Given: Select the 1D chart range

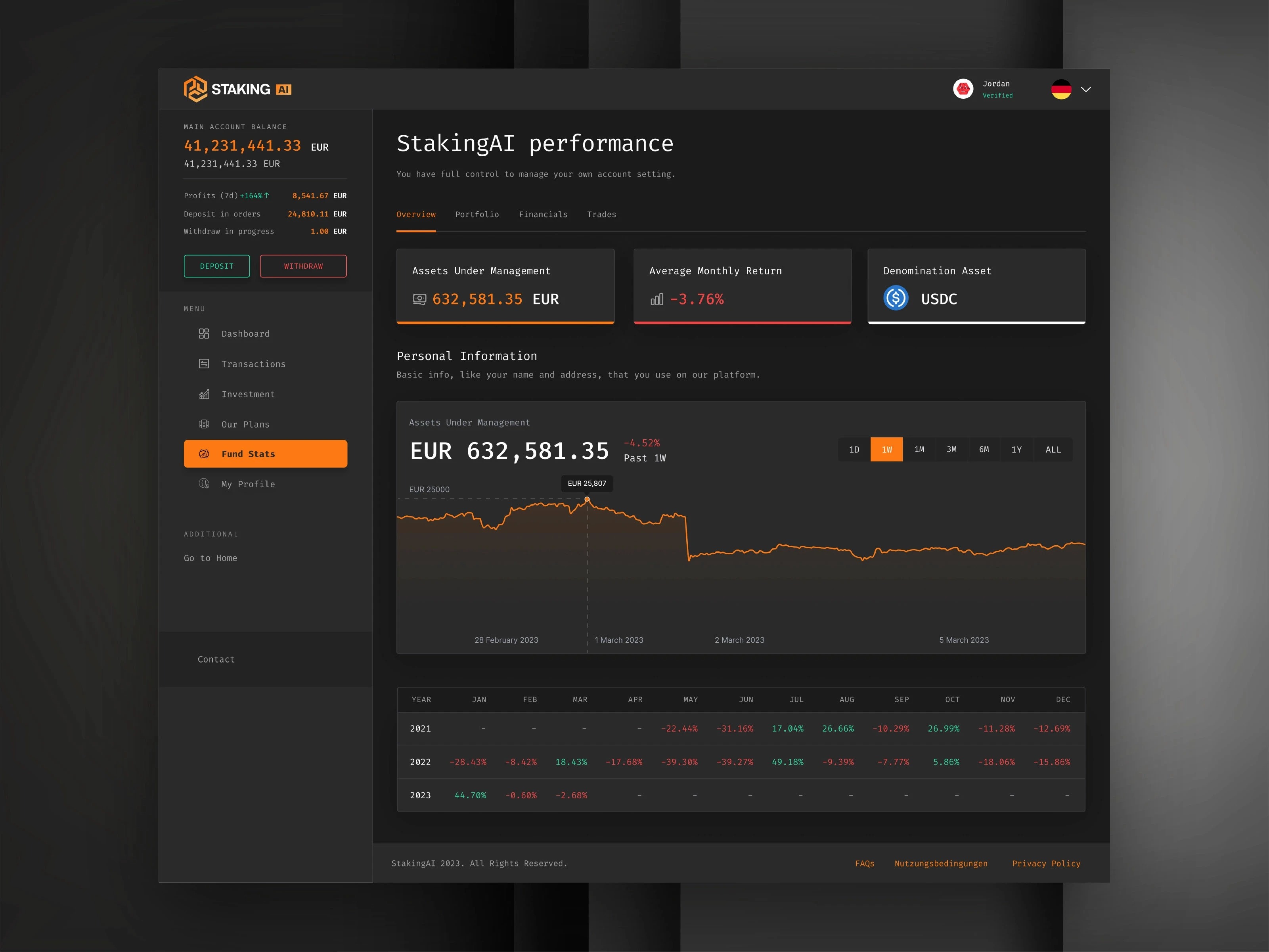Looking at the screenshot, I should pyautogui.click(x=854, y=449).
